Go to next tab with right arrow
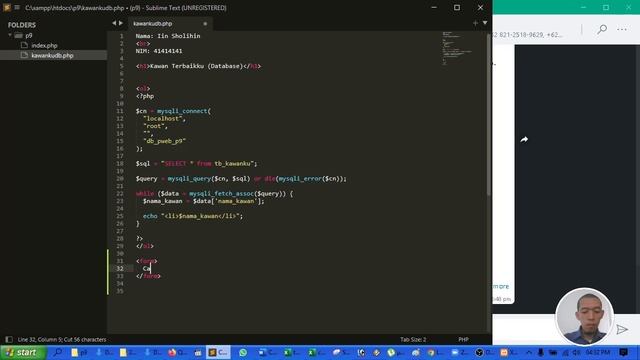The width and height of the screenshot is (640, 360). coord(121,23)
